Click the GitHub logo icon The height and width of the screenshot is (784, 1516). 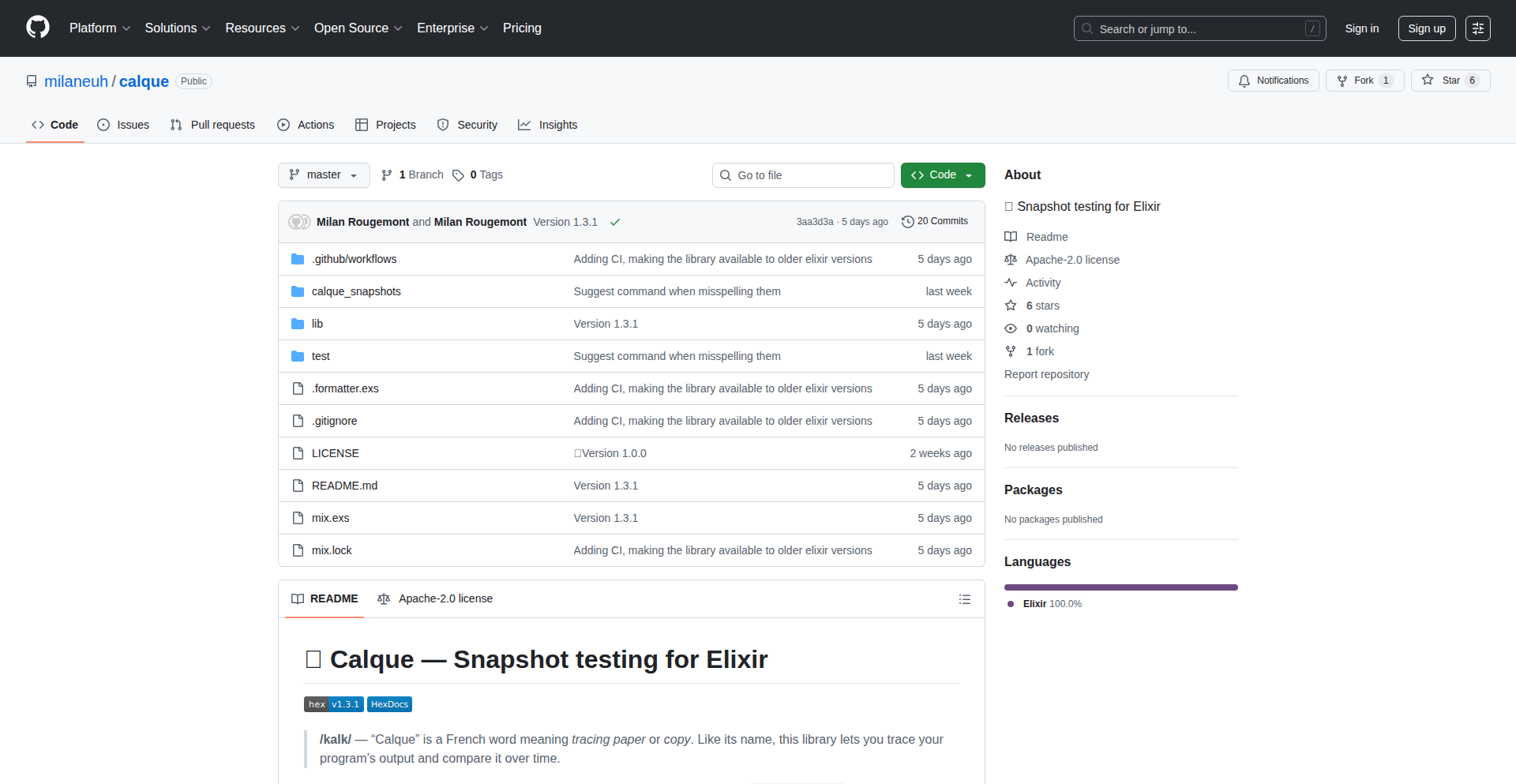(38, 28)
